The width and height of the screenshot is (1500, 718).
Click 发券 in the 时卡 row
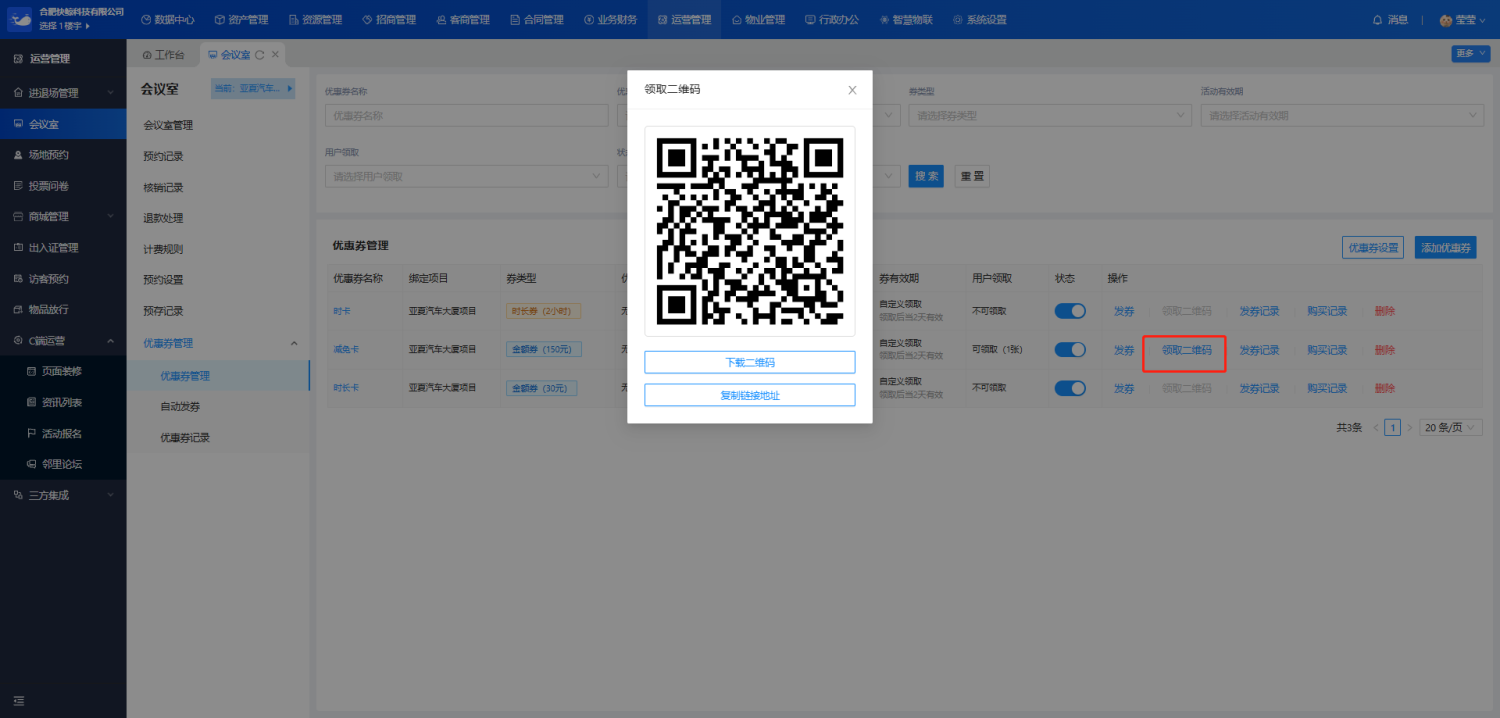[x=1124, y=311]
